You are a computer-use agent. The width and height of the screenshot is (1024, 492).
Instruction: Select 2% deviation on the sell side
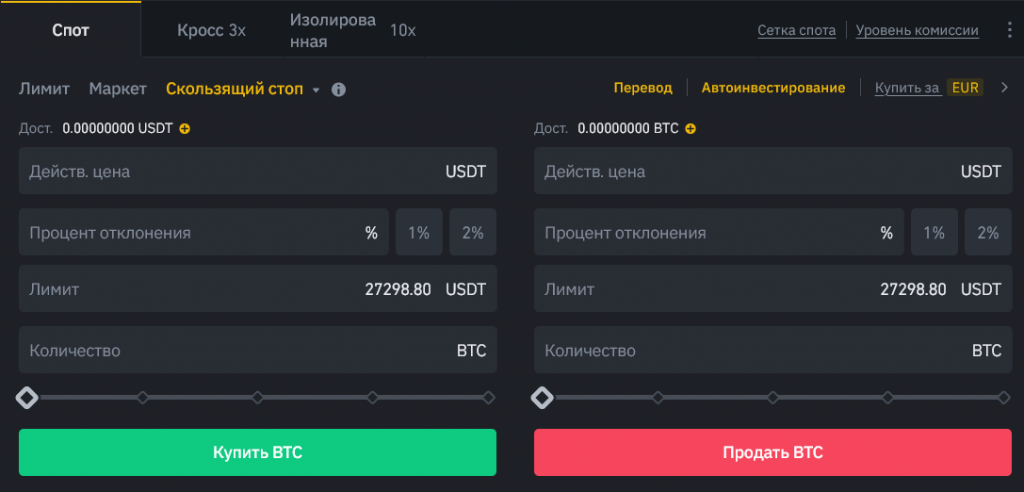pyautogui.click(x=988, y=233)
